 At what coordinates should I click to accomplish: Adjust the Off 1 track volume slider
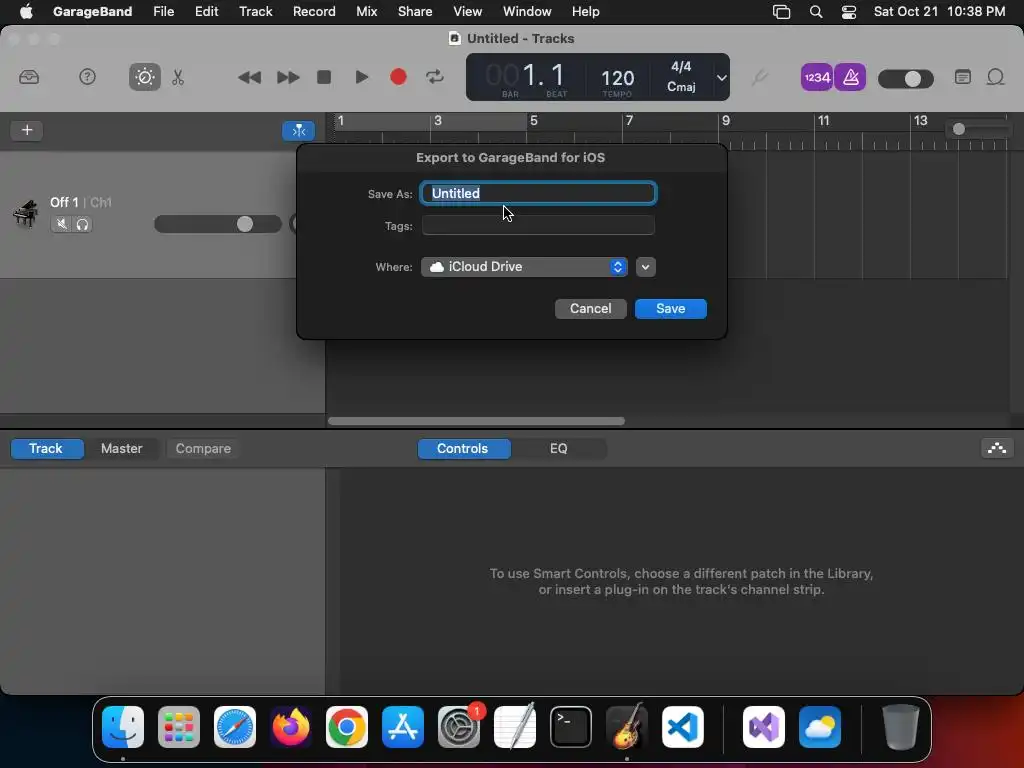pos(217,224)
